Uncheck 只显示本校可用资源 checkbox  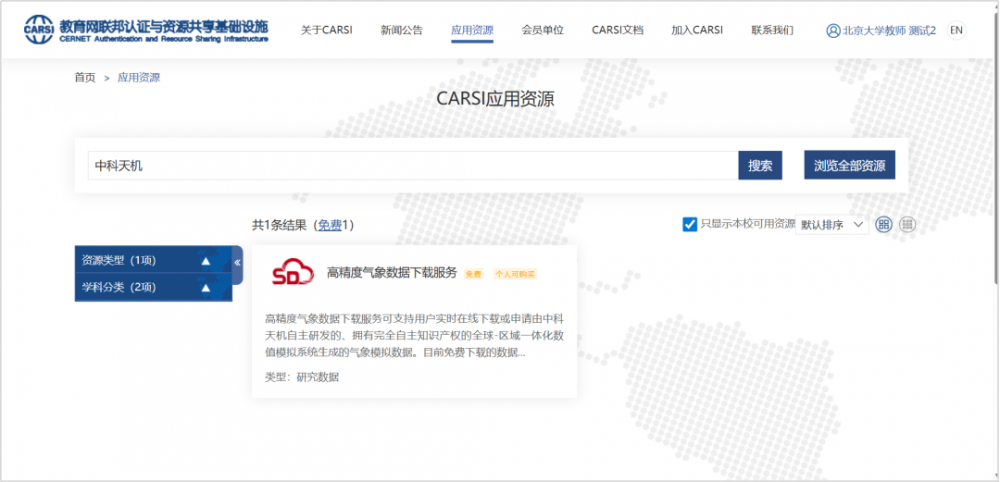(689, 224)
